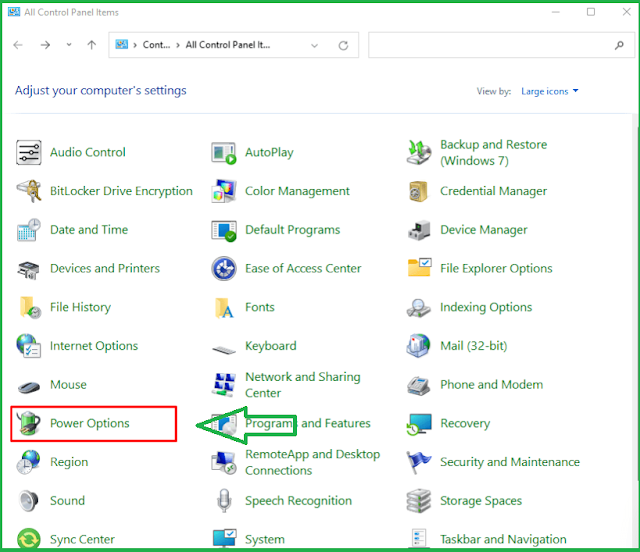This screenshot has height=552, width=640.
Task: Open the Keyboard icon
Action: point(224,349)
